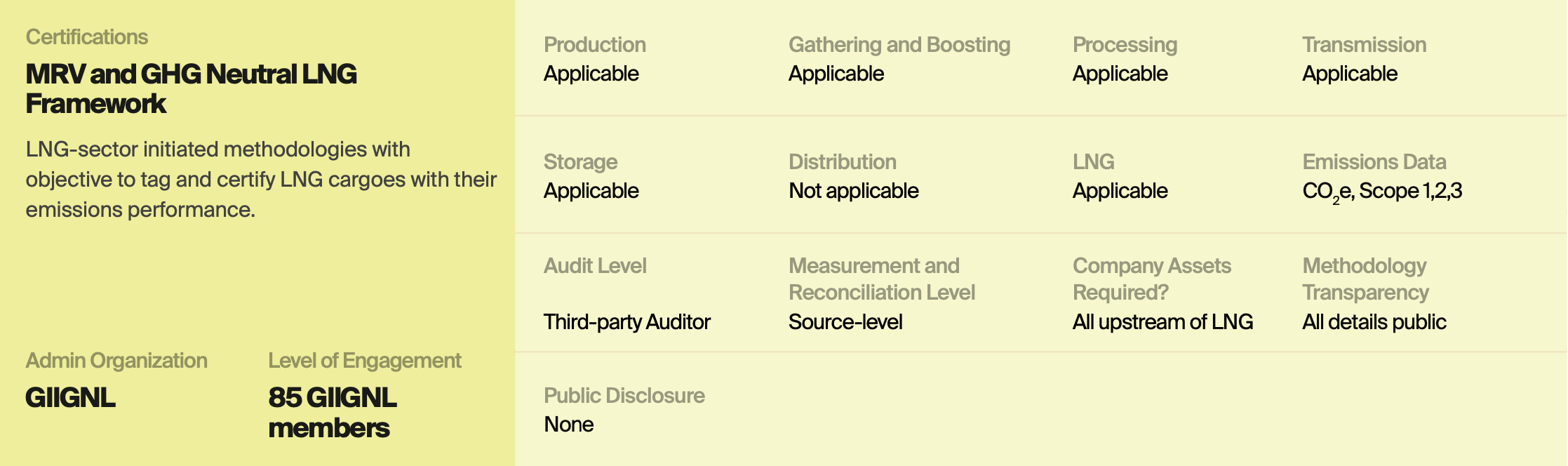The height and width of the screenshot is (466, 1568).
Task: Click the LNG-sector methodologies description text
Action: coord(261,180)
